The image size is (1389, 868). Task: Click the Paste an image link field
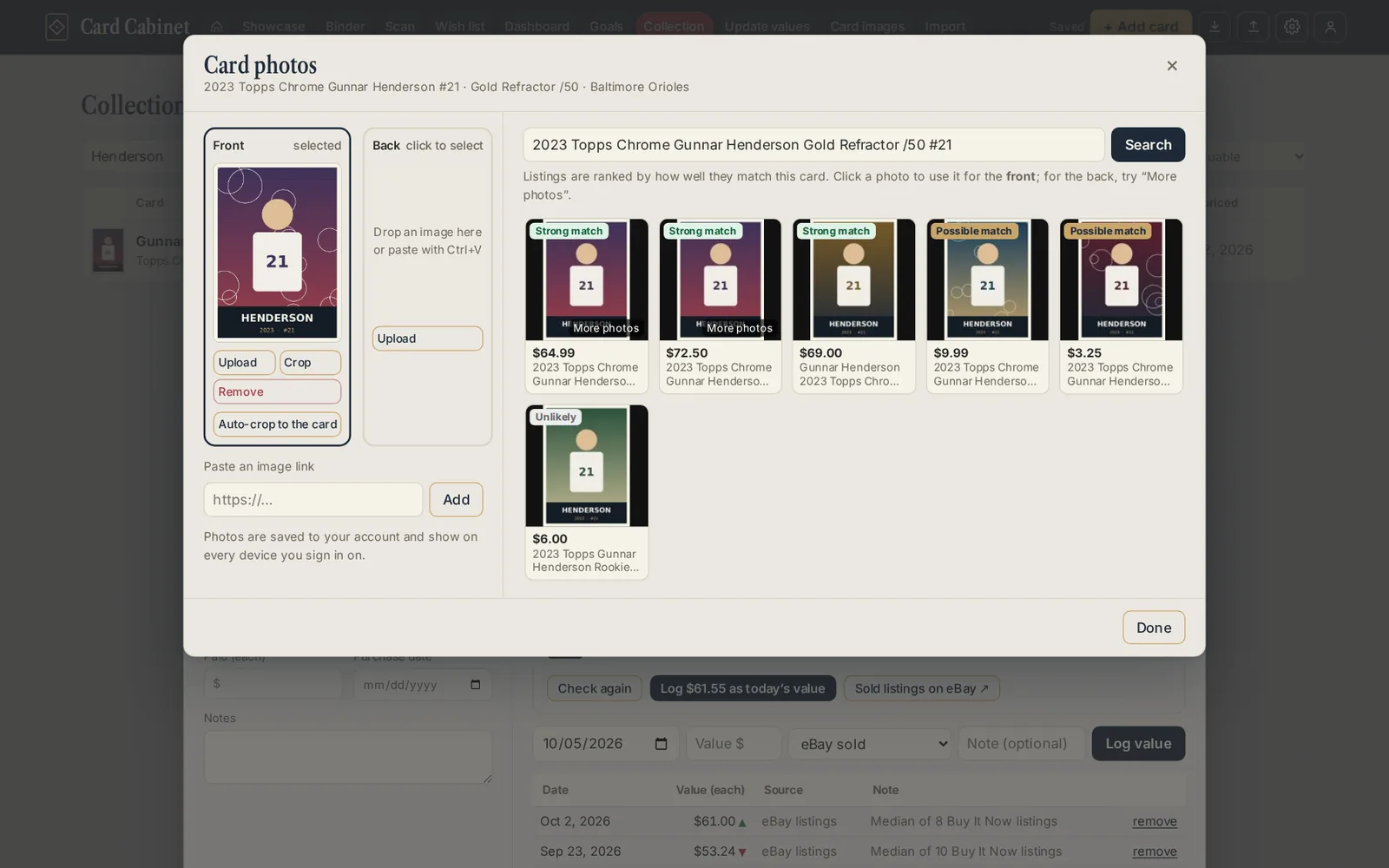(x=313, y=500)
